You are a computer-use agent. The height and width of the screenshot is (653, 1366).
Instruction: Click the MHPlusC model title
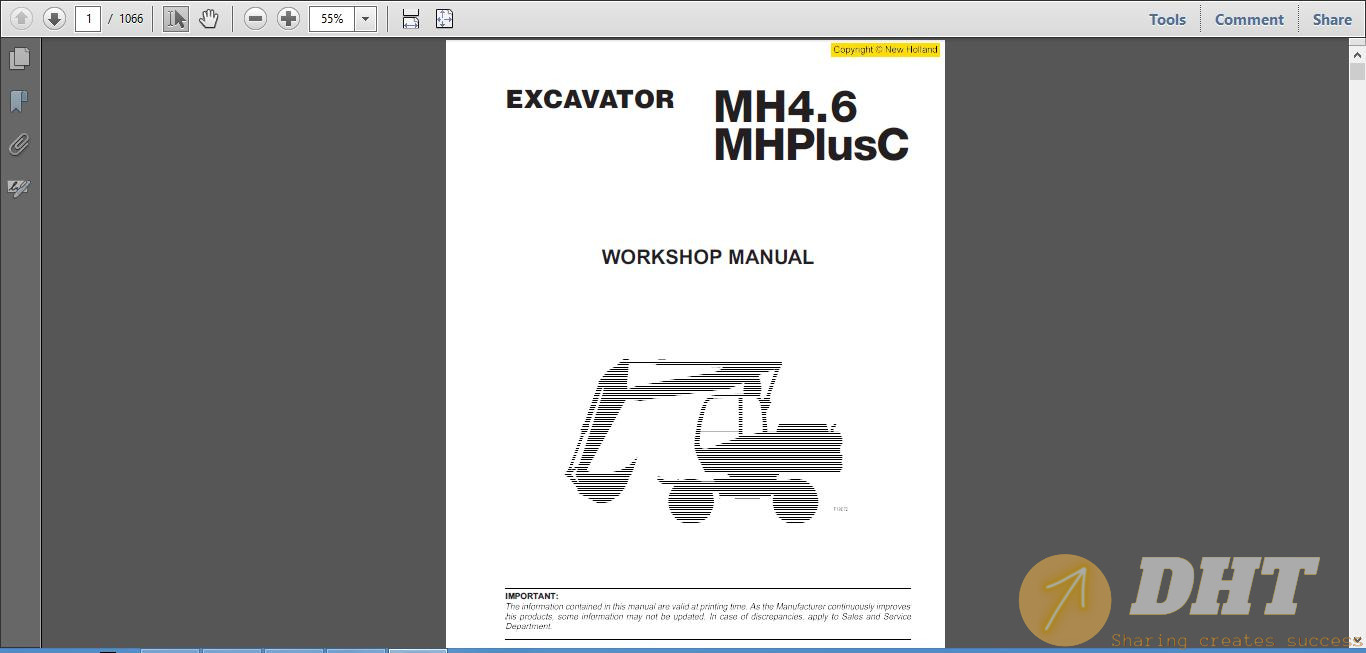click(x=811, y=144)
